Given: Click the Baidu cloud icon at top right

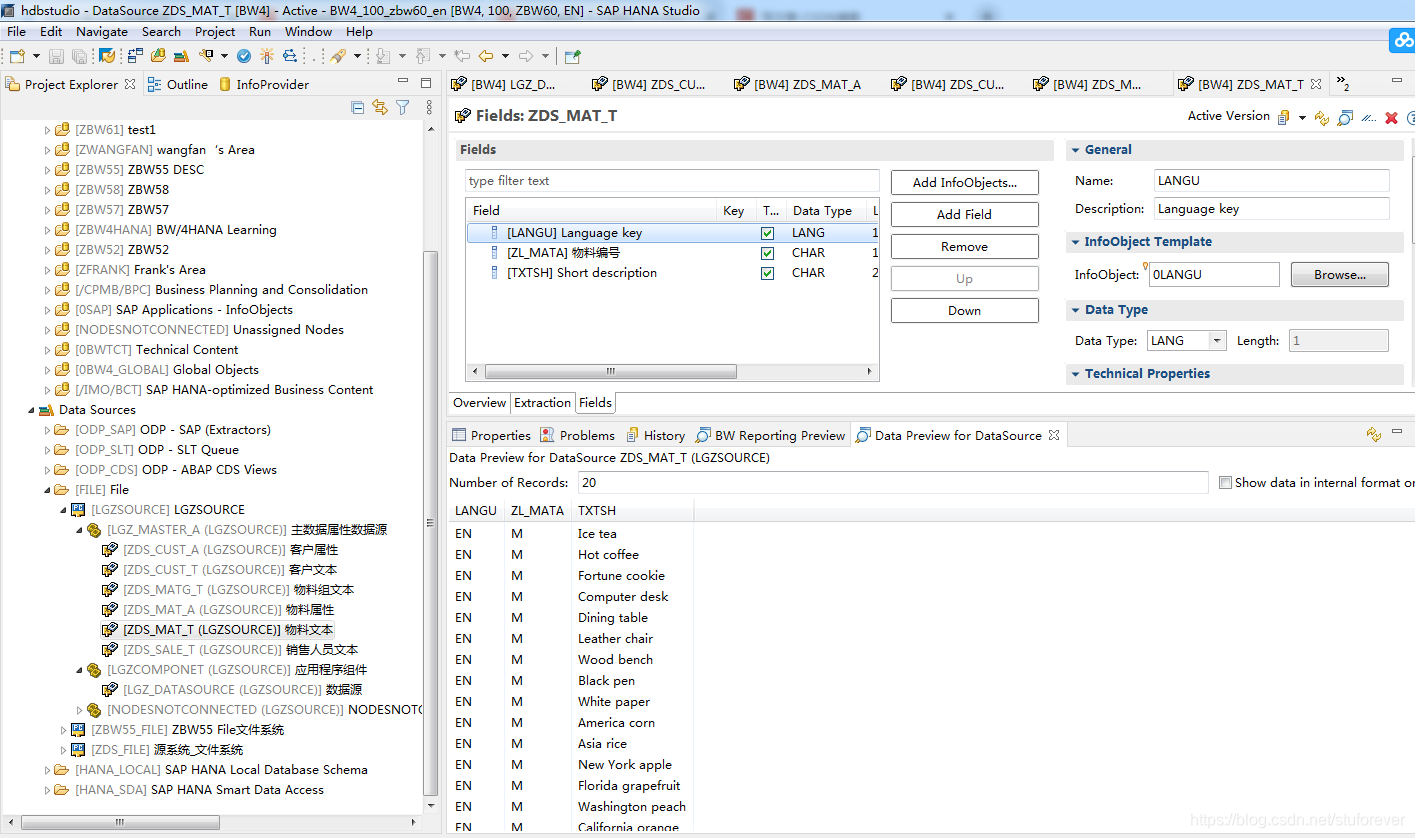Looking at the screenshot, I should [x=1403, y=40].
